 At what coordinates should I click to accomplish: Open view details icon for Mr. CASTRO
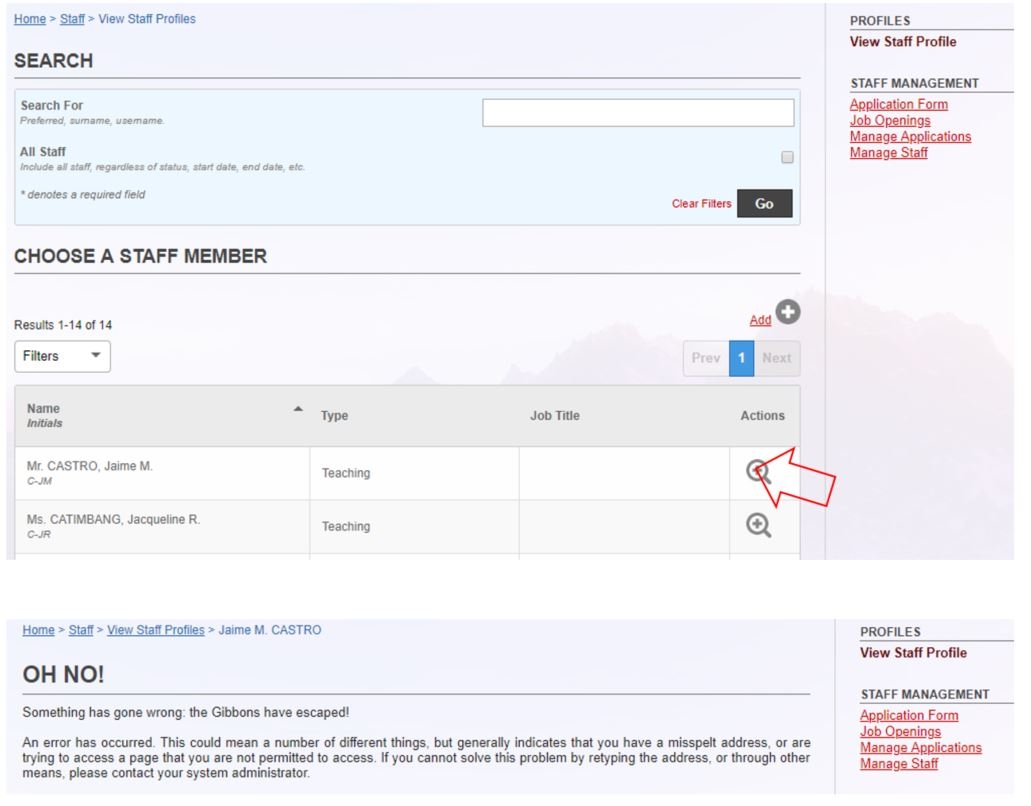[x=758, y=472]
